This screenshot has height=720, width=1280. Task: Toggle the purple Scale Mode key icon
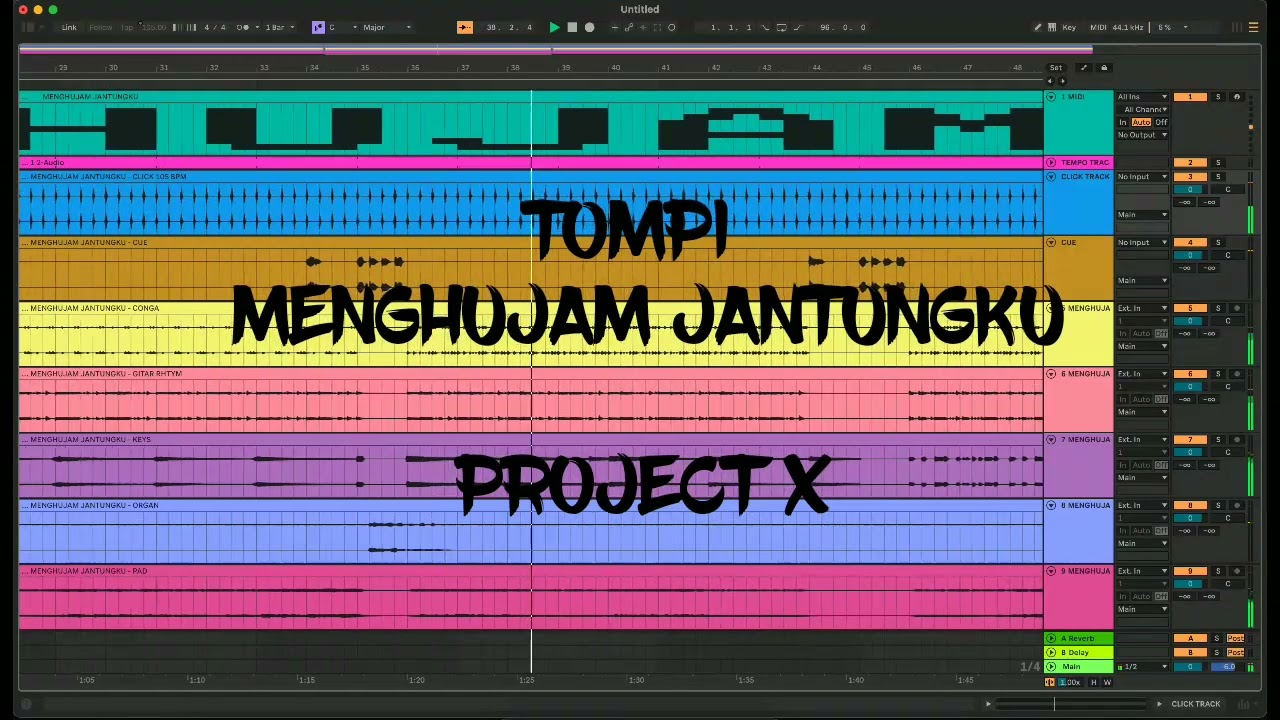tap(319, 27)
